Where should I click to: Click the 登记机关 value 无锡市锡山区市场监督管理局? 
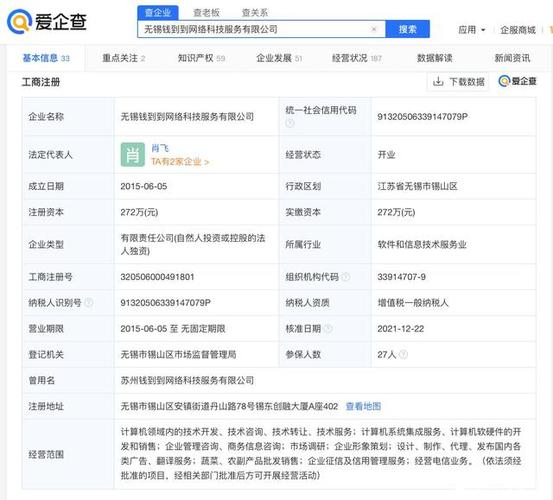click(x=178, y=354)
